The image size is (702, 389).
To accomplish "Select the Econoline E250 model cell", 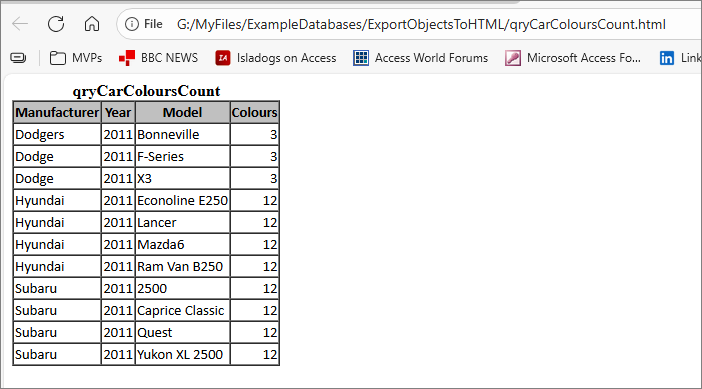I will pos(182,200).
